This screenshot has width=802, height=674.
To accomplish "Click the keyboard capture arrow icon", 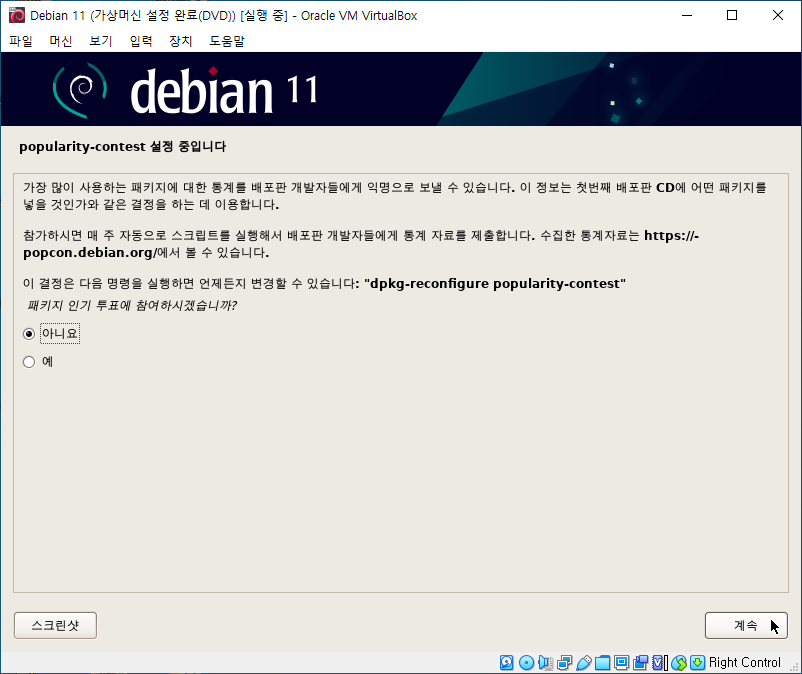I will [x=698, y=662].
